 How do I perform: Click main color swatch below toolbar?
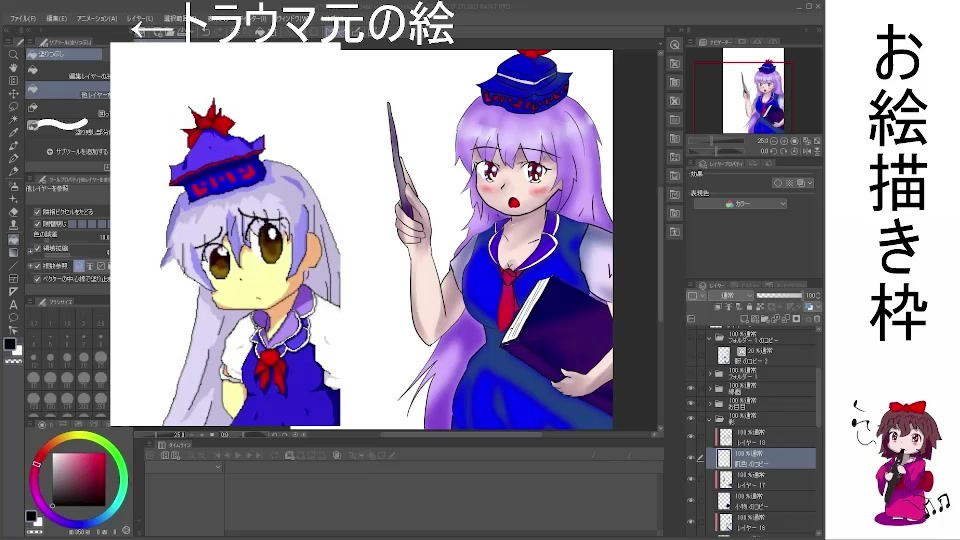click(x=9, y=344)
